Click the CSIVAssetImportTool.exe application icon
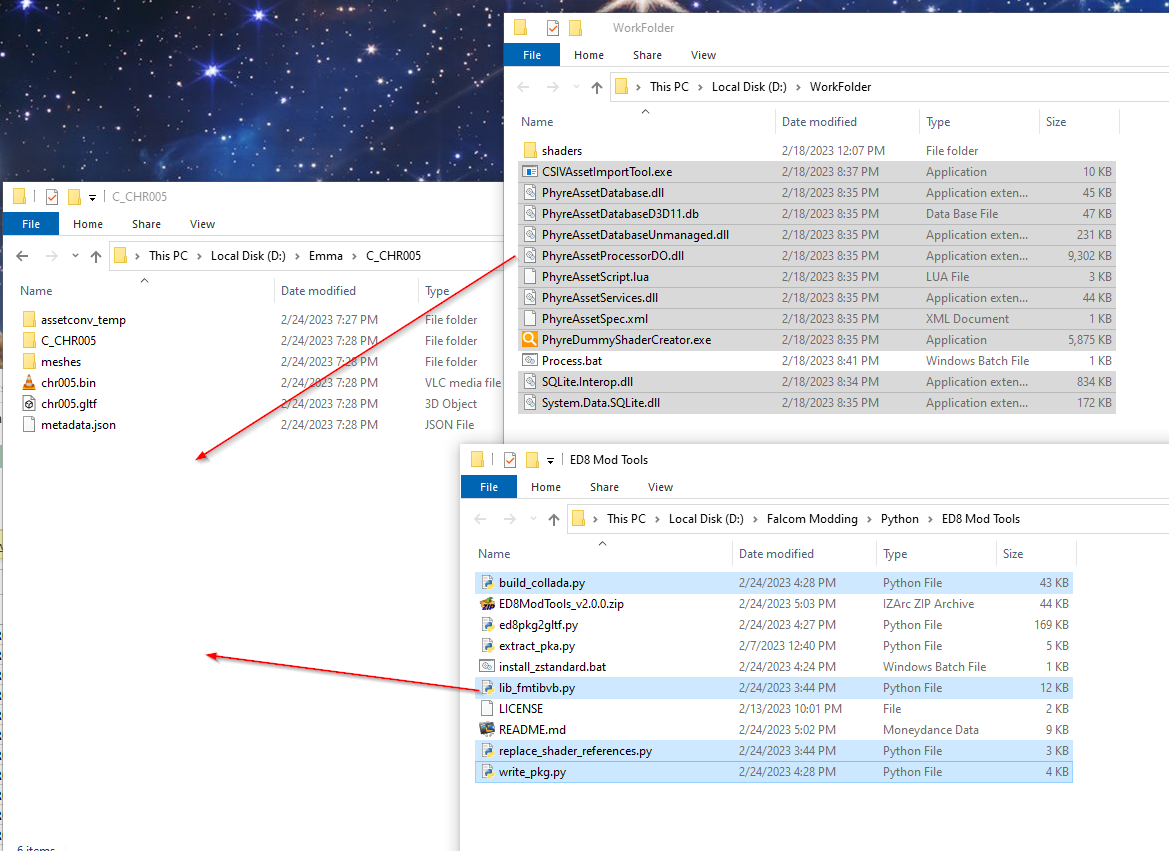This screenshot has width=1169, height=851. (x=530, y=172)
